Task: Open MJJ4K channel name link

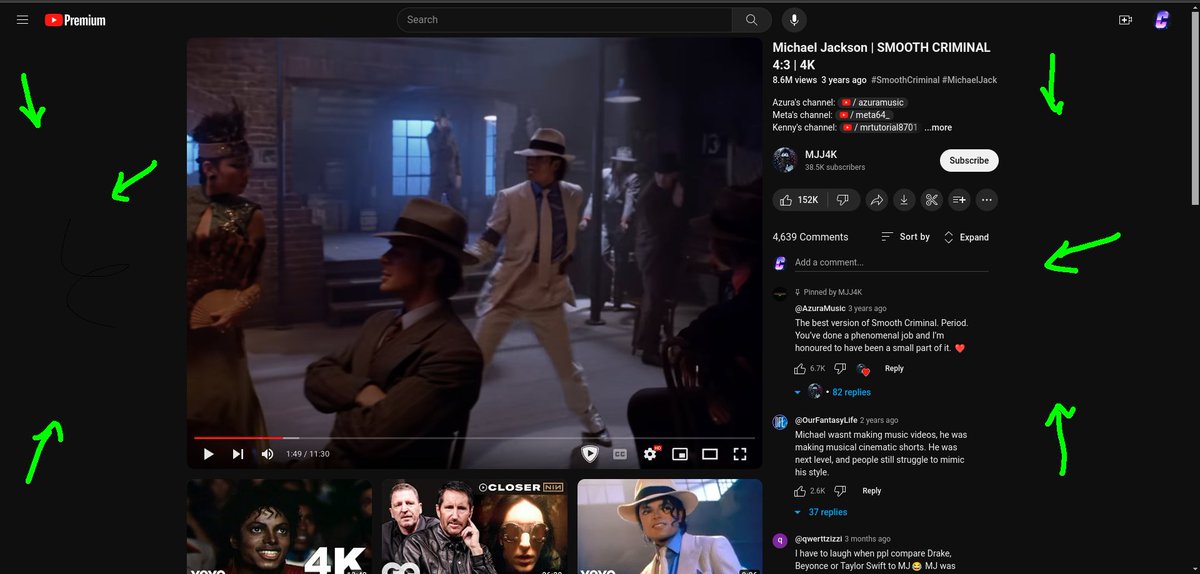Action: 821,154
